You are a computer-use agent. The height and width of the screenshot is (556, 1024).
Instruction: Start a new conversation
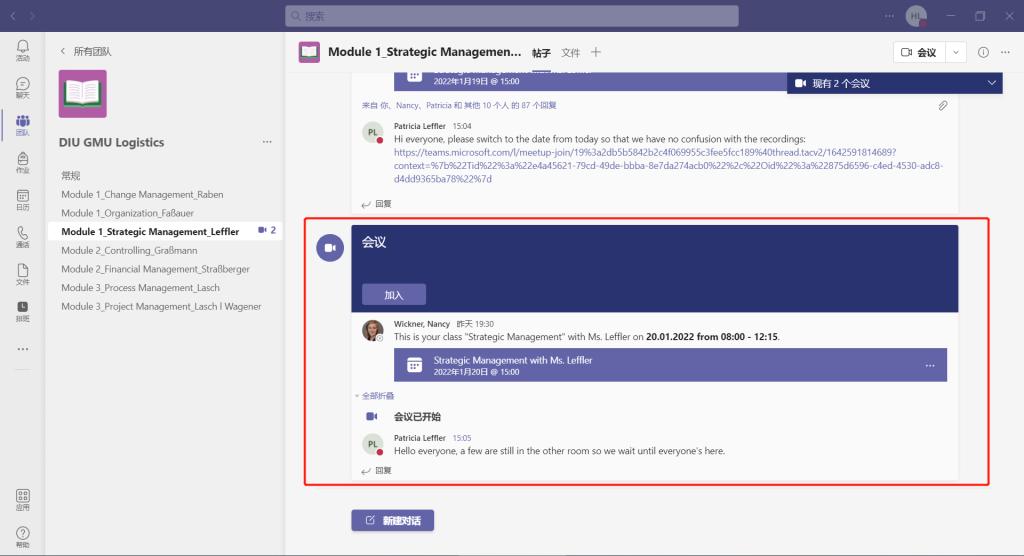pos(392,520)
